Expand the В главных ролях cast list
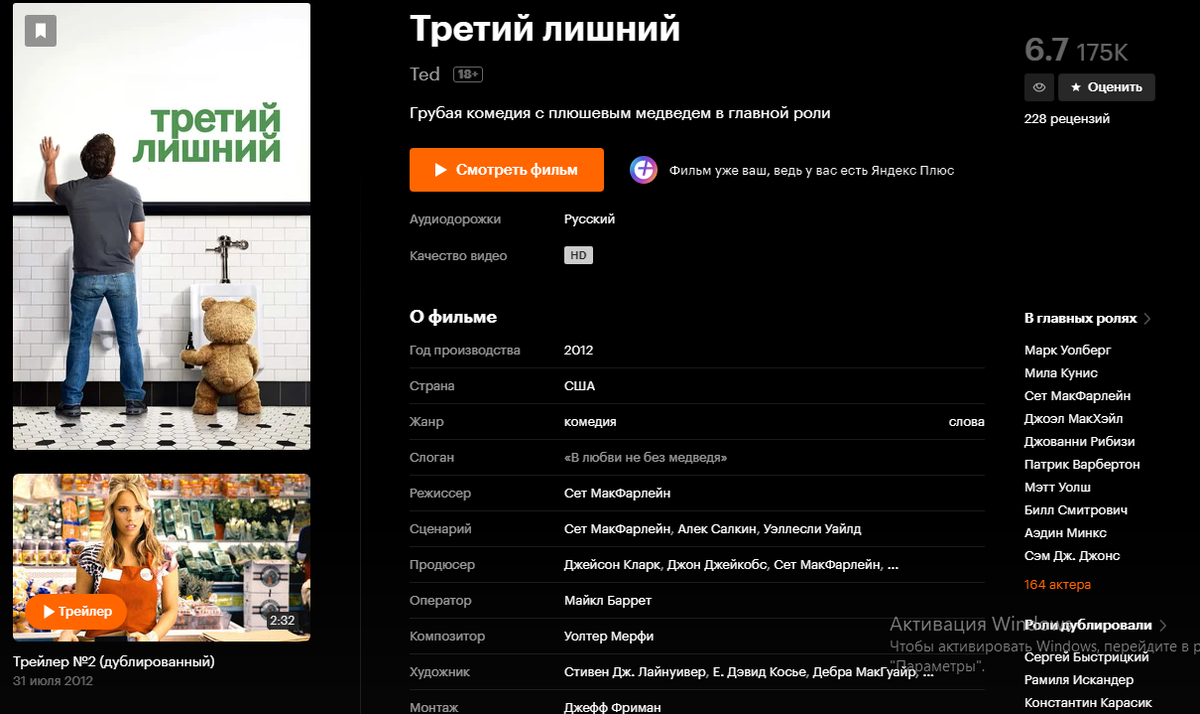 coord(1088,318)
